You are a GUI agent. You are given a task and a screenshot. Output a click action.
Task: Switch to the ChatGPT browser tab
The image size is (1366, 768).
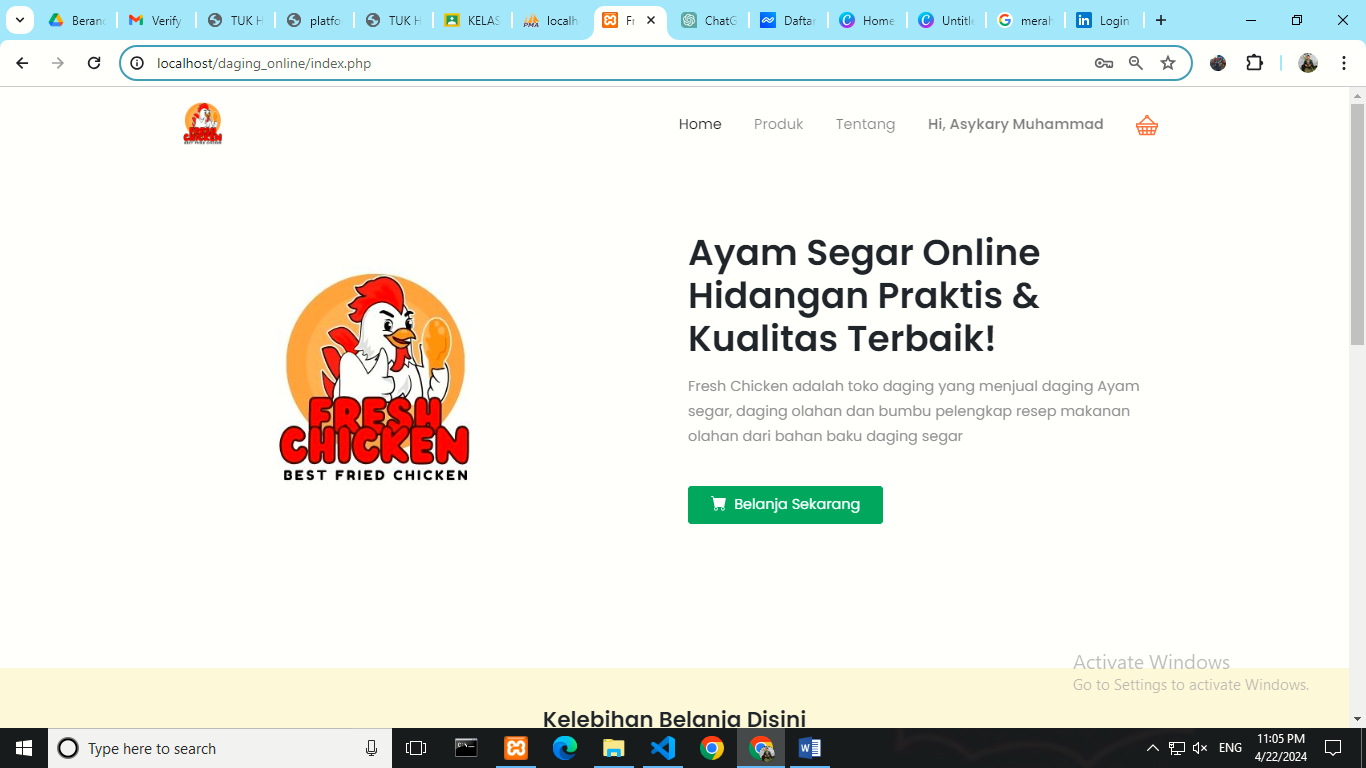click(708, 20)
